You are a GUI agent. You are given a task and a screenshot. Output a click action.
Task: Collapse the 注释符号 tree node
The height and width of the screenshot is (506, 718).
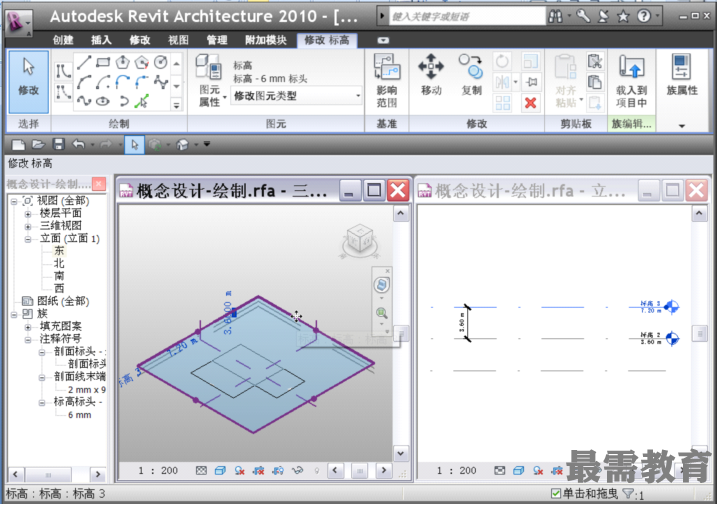coord(28,339)
